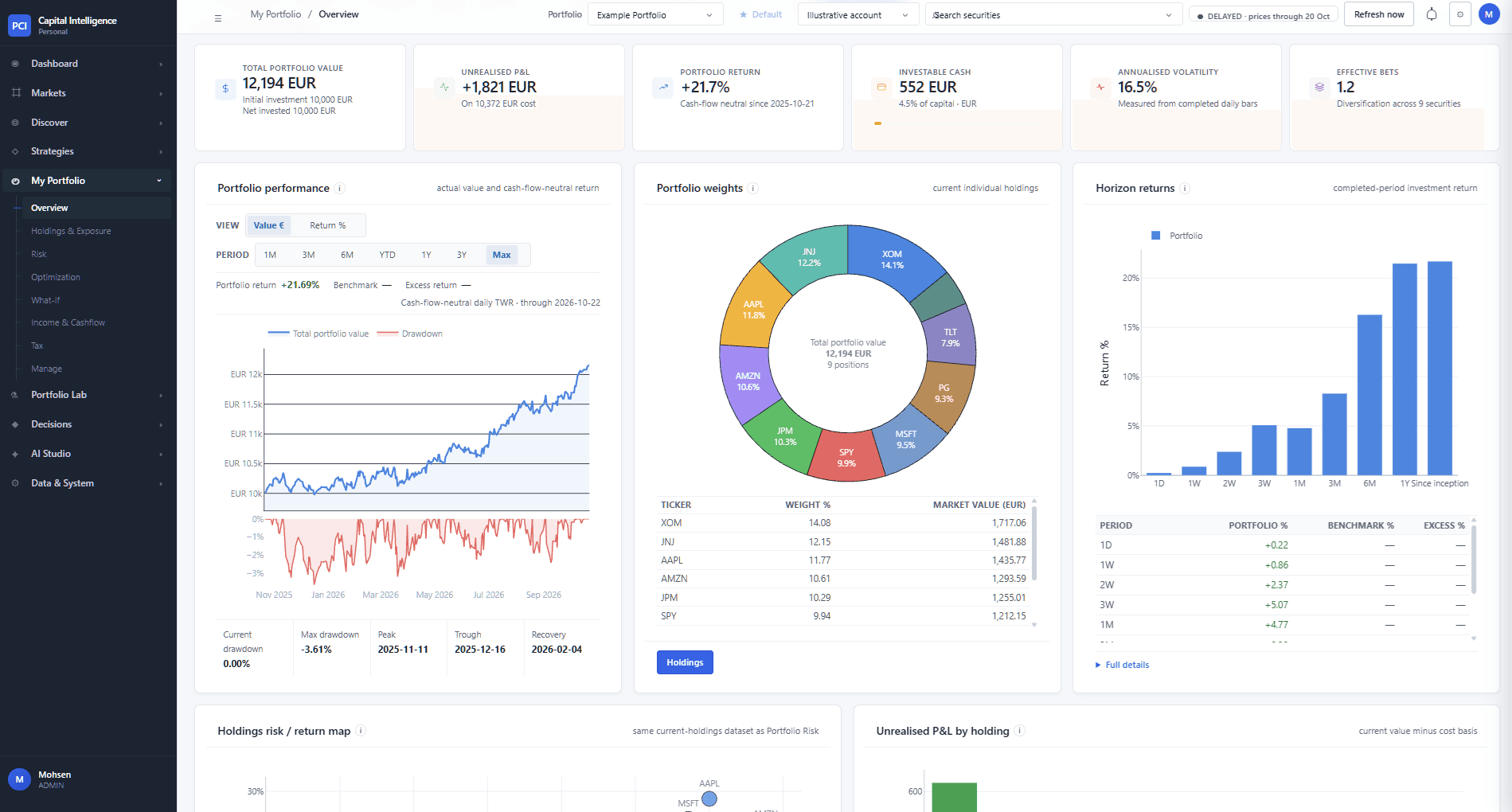Select the 1M period
1512x812 pixels.
[x=270, y=255]
